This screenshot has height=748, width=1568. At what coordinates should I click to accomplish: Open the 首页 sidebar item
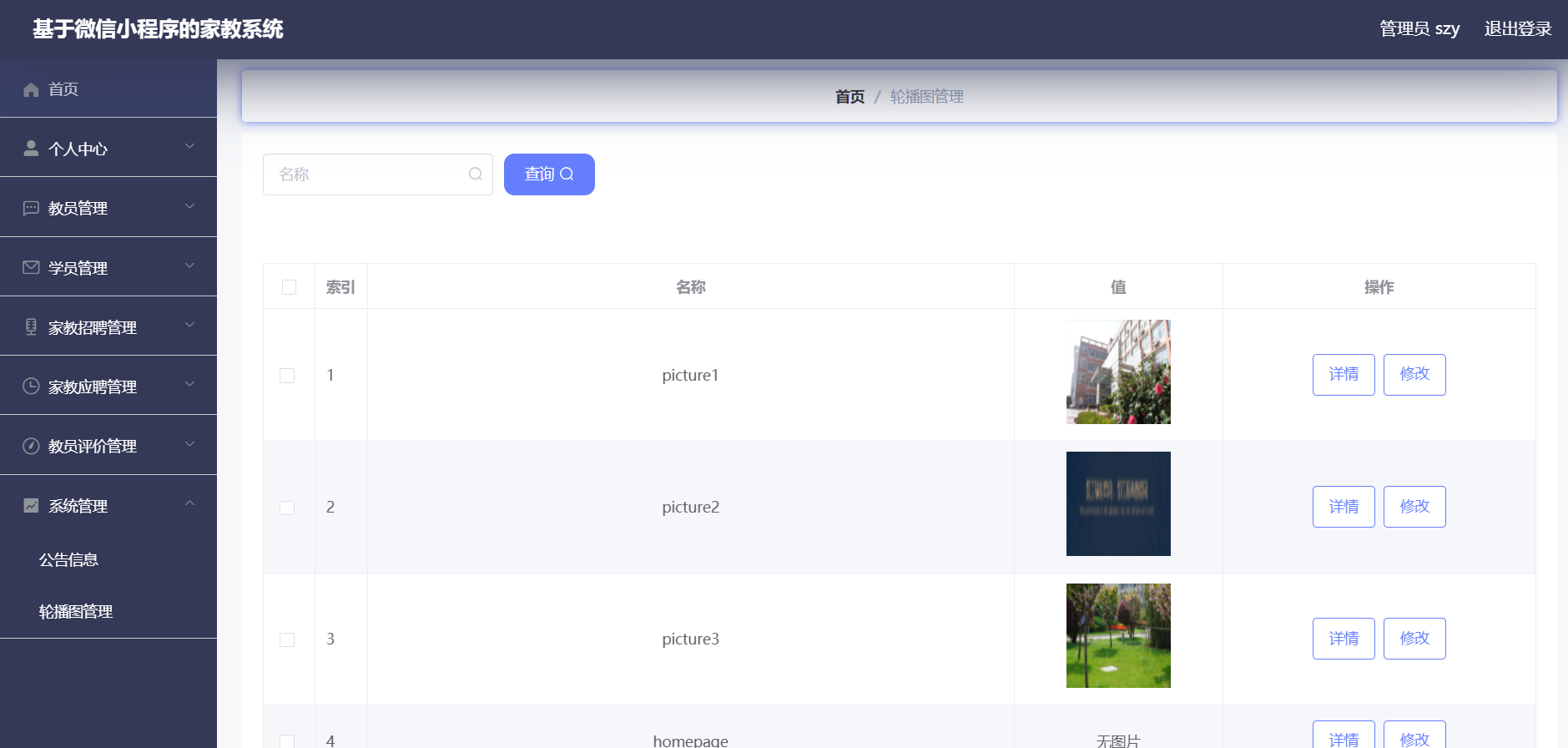click(x=108, y=88)
